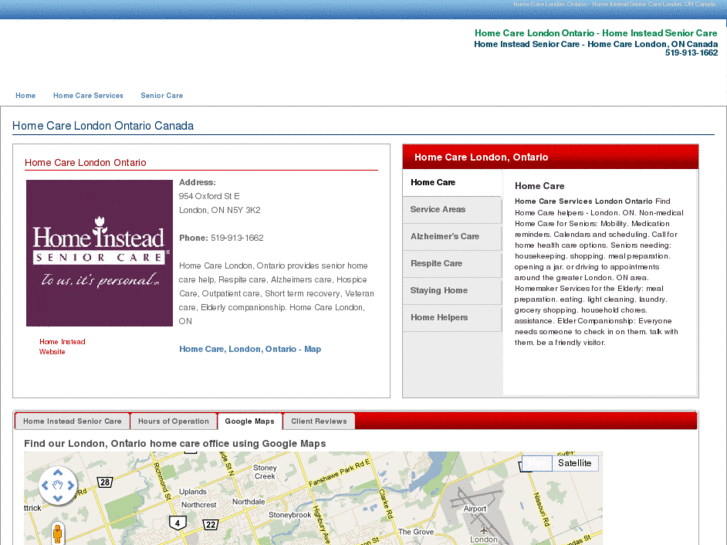This screenshot has width=727, height=545.
Task: Select the Service Areas side tab
Action: click(453, 210)
